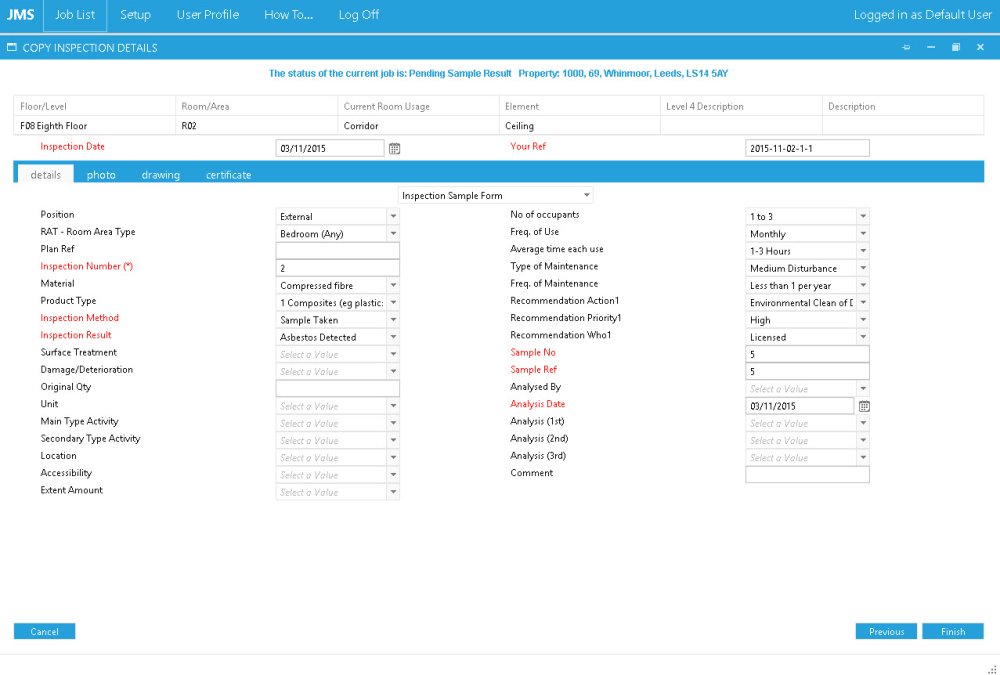Expand the Inspection Method dropdown

(x=393, y=320)
